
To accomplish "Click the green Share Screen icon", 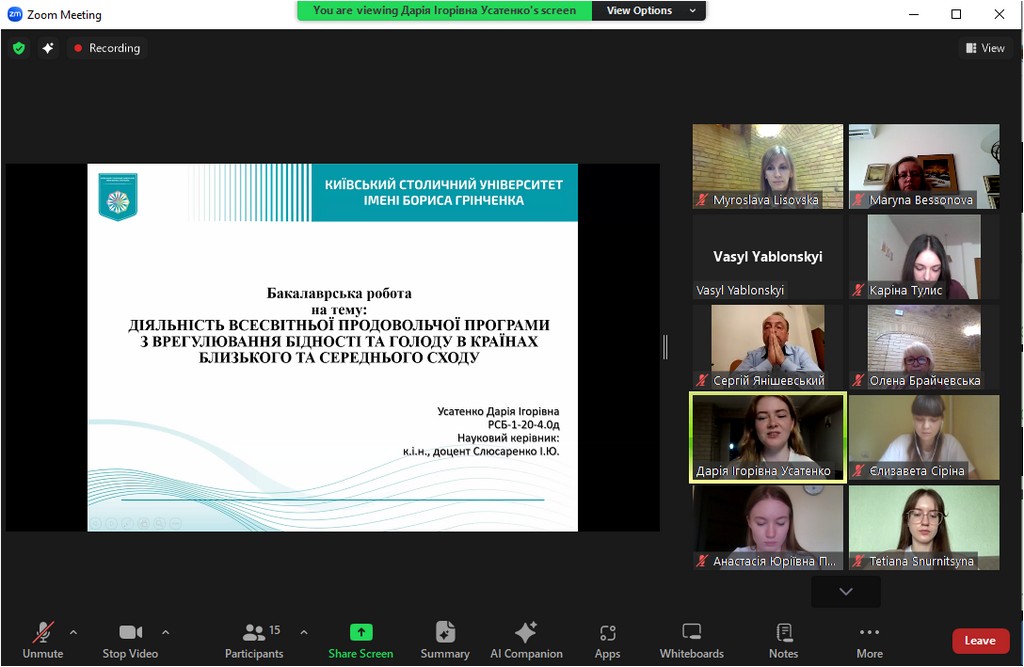I will pos(360,632).
